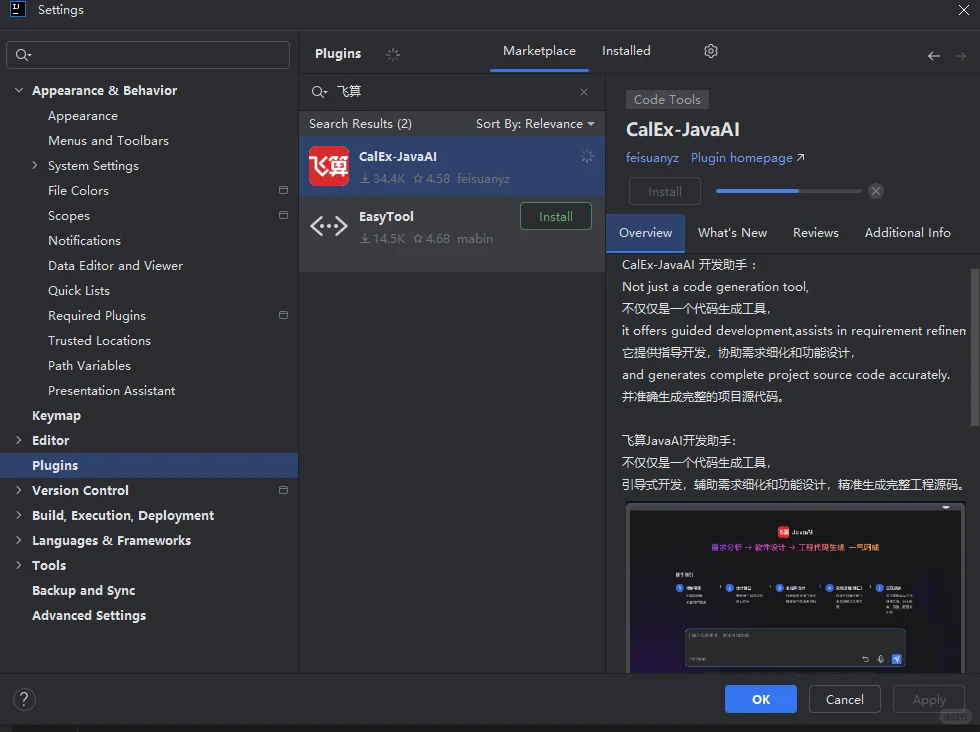
Task: Click the CalEx-JavaAI red plugin logo
Action: click(x=329, y=166)
